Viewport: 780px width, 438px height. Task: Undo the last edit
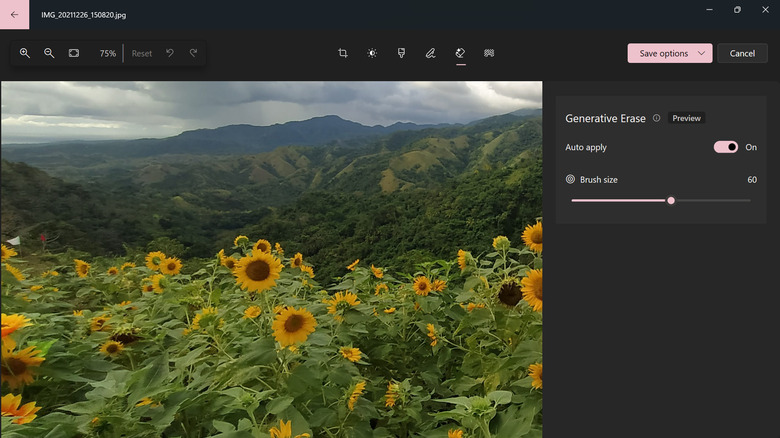point(170,53)
